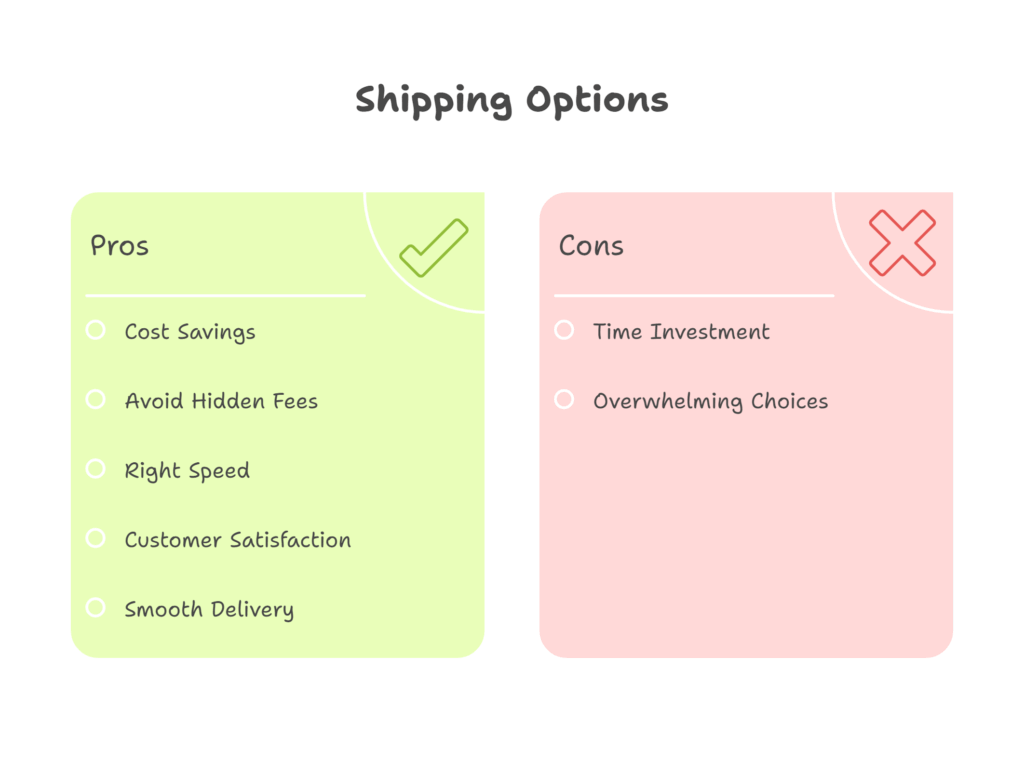Click the Shipping Options title

coord(512,100)
